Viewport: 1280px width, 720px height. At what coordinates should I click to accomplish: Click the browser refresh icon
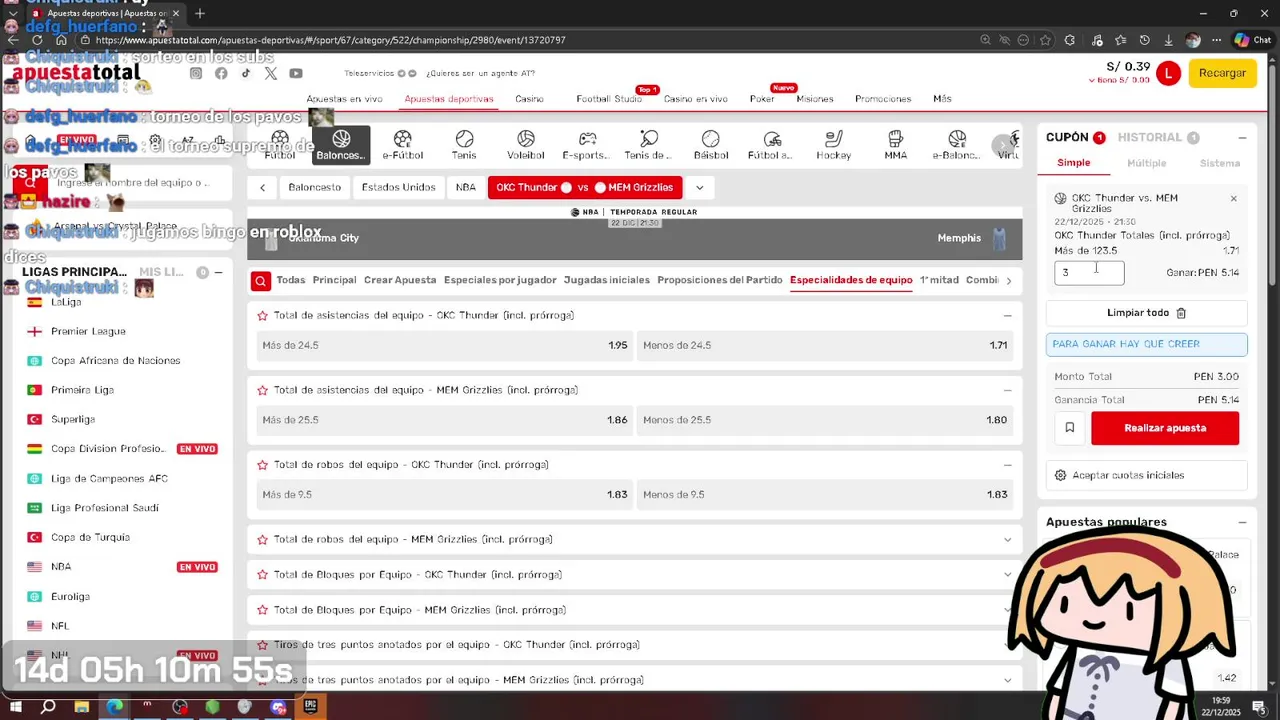37,40
